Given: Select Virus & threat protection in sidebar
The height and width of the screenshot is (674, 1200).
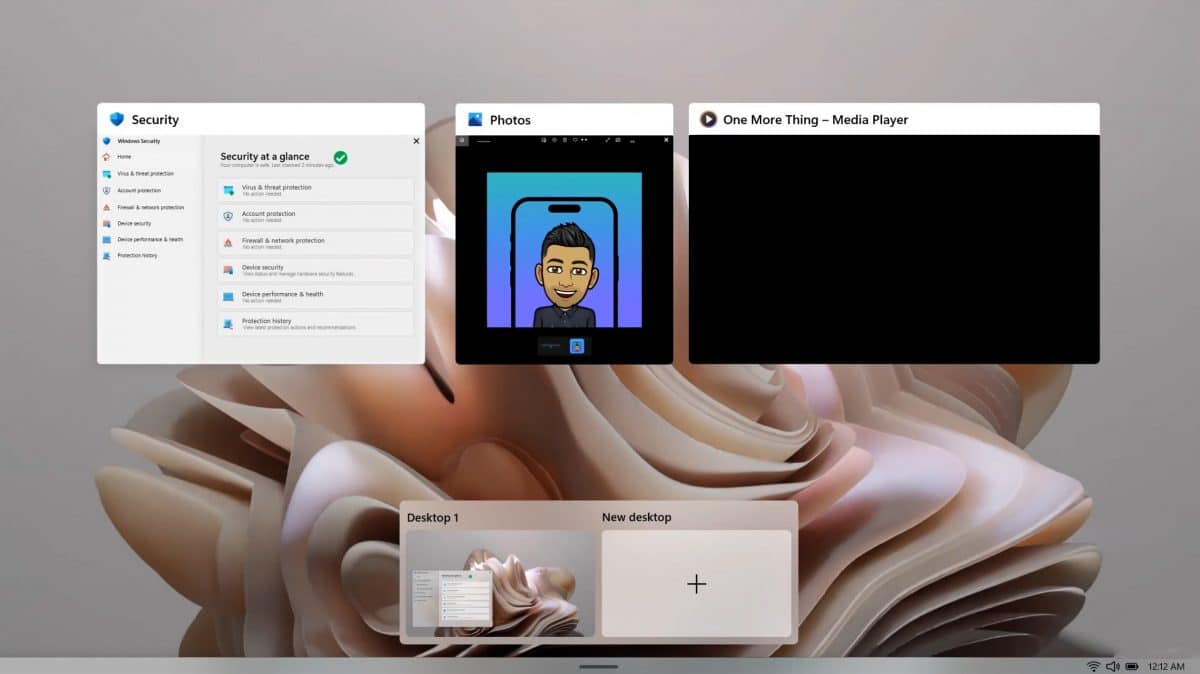Looking at the screenshot, I should 144,174.
